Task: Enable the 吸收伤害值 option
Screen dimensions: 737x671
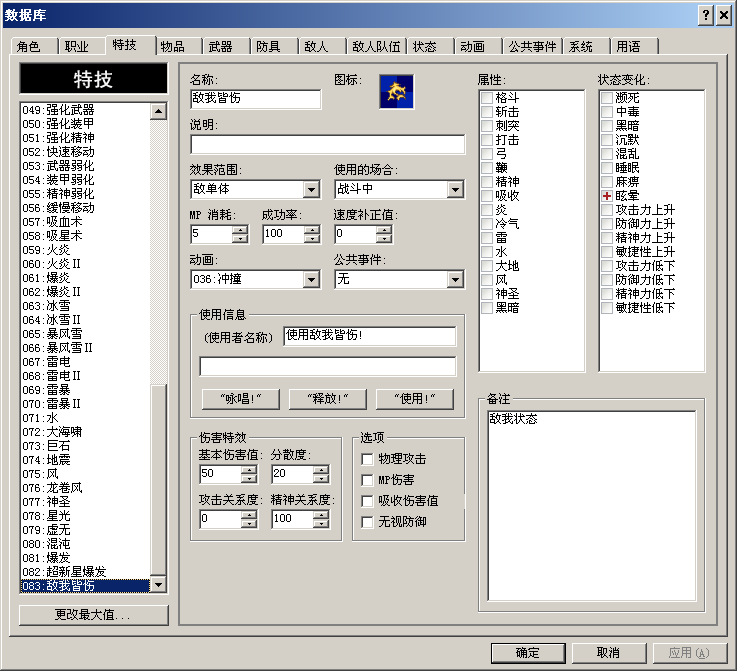Action: pos(367,501)
